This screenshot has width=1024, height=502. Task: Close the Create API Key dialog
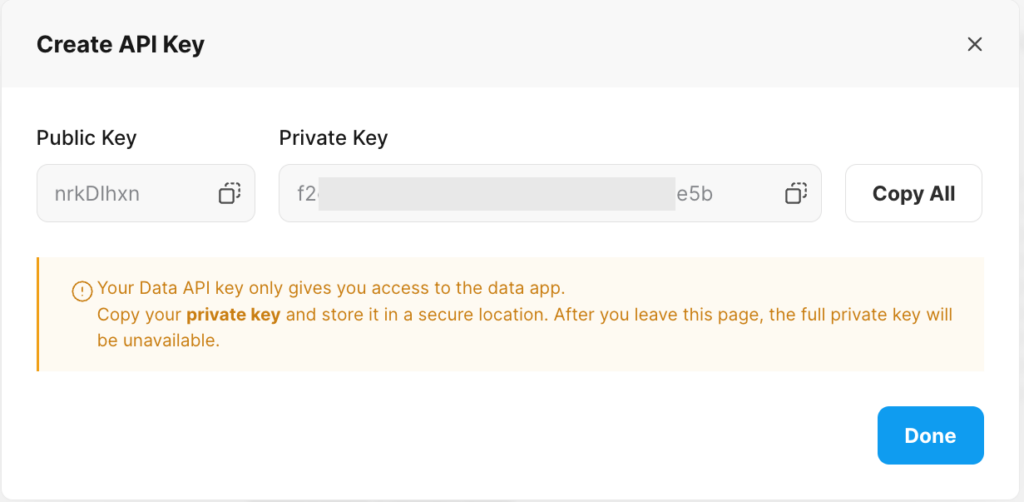[974, 44]
